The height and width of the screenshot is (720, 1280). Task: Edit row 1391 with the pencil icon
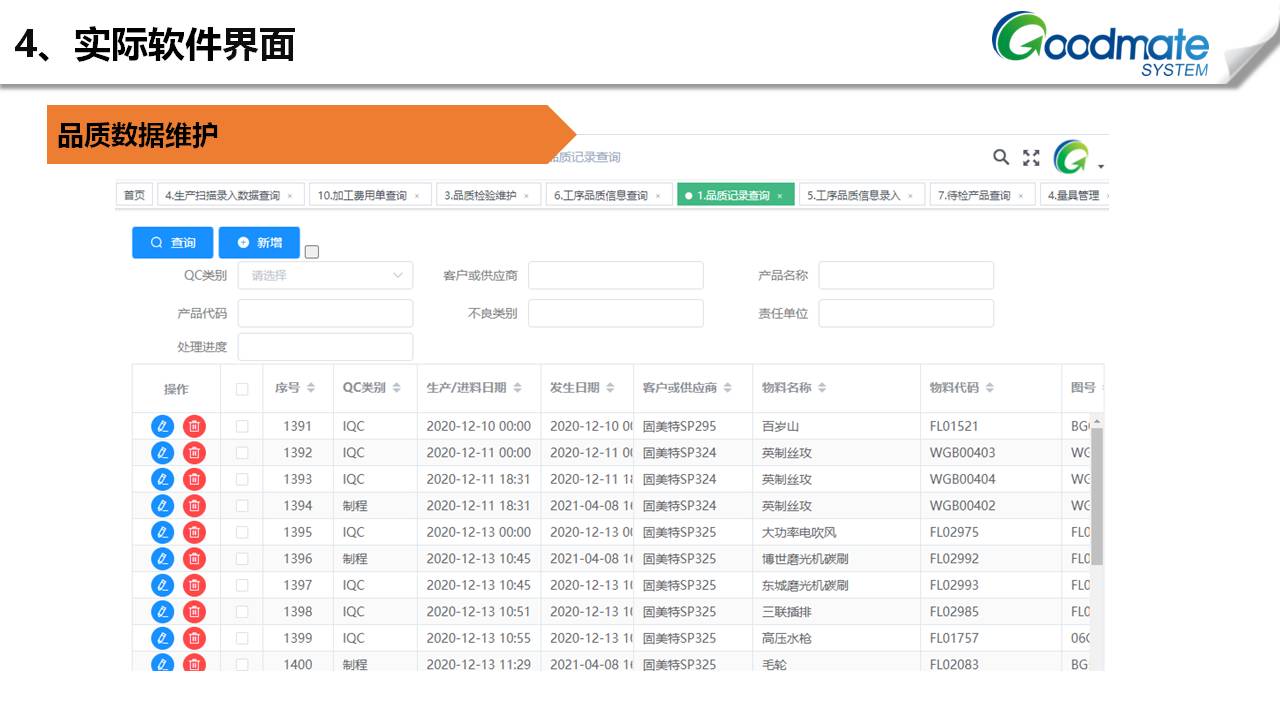coord(162,426)
